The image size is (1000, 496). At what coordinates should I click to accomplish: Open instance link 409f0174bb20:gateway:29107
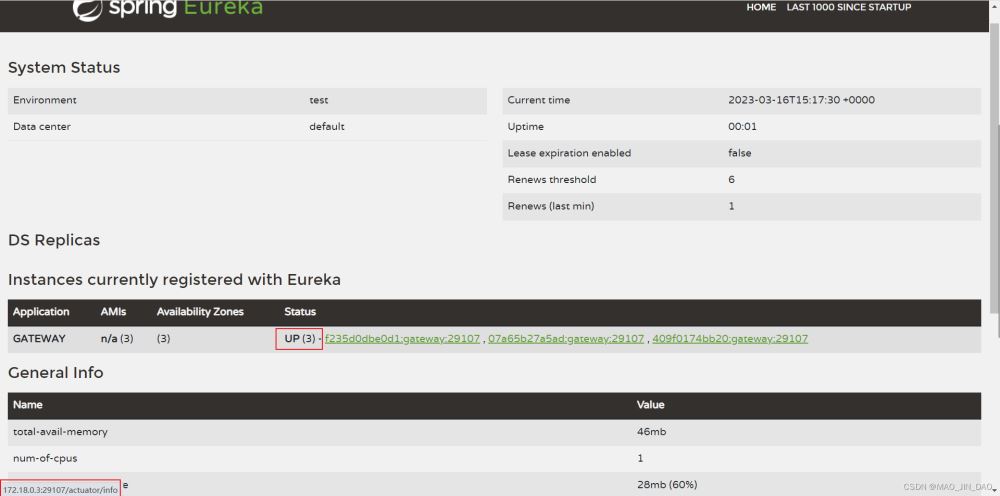(x=730, y=339)
